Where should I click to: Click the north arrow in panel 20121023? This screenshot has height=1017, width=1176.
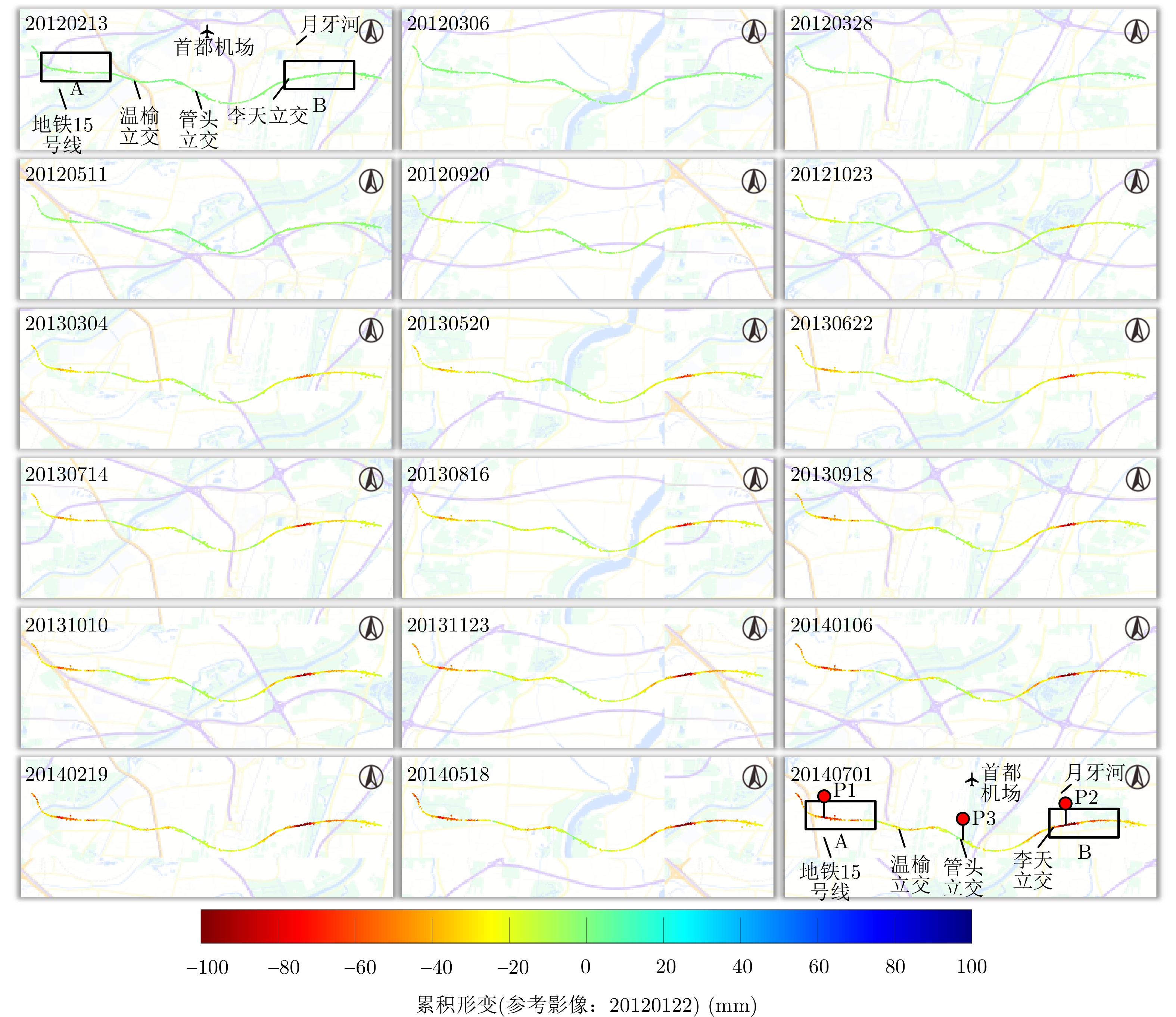pos(1137,182)
